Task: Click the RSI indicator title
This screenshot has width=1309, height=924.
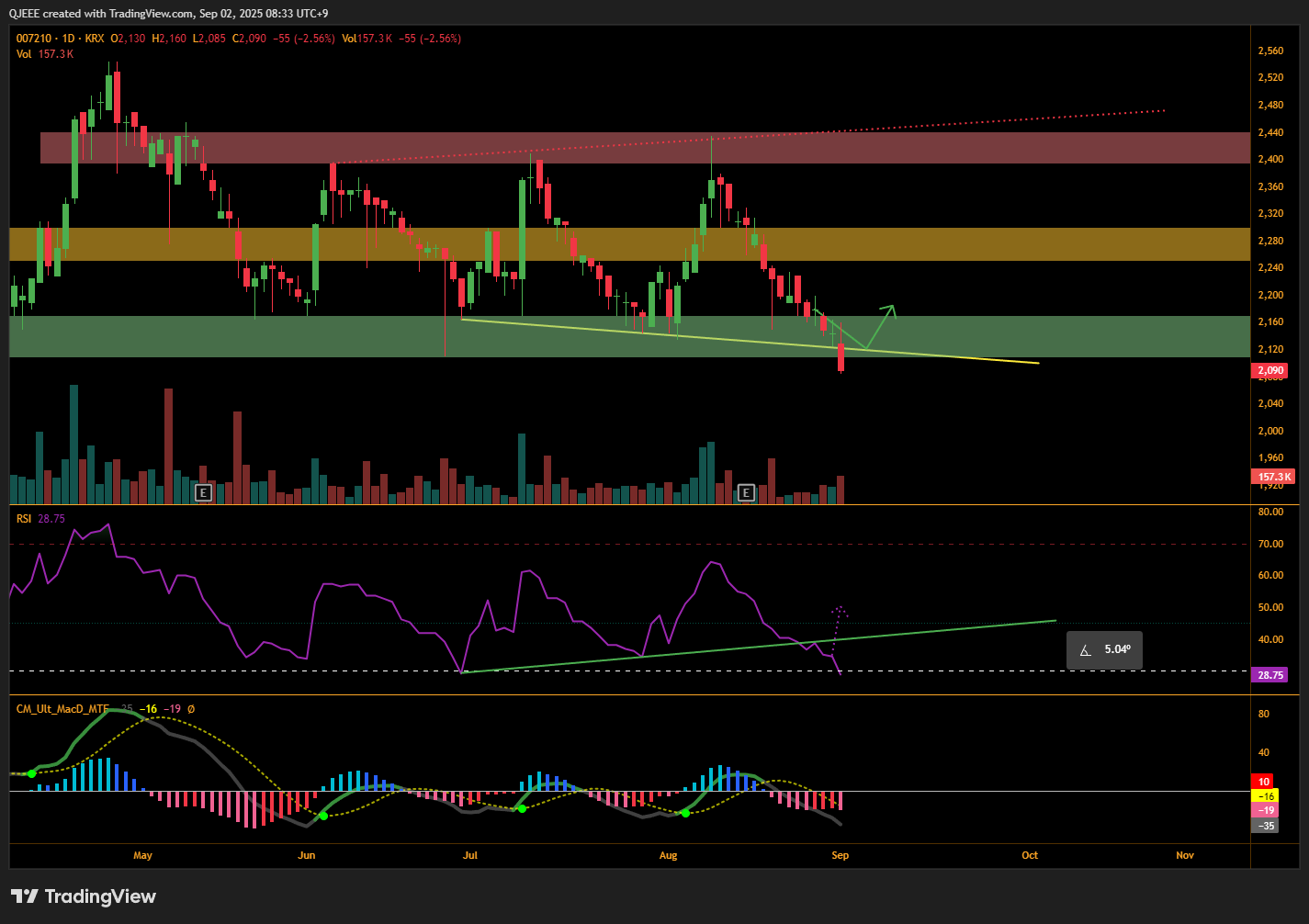Action: tap(24, 519)
